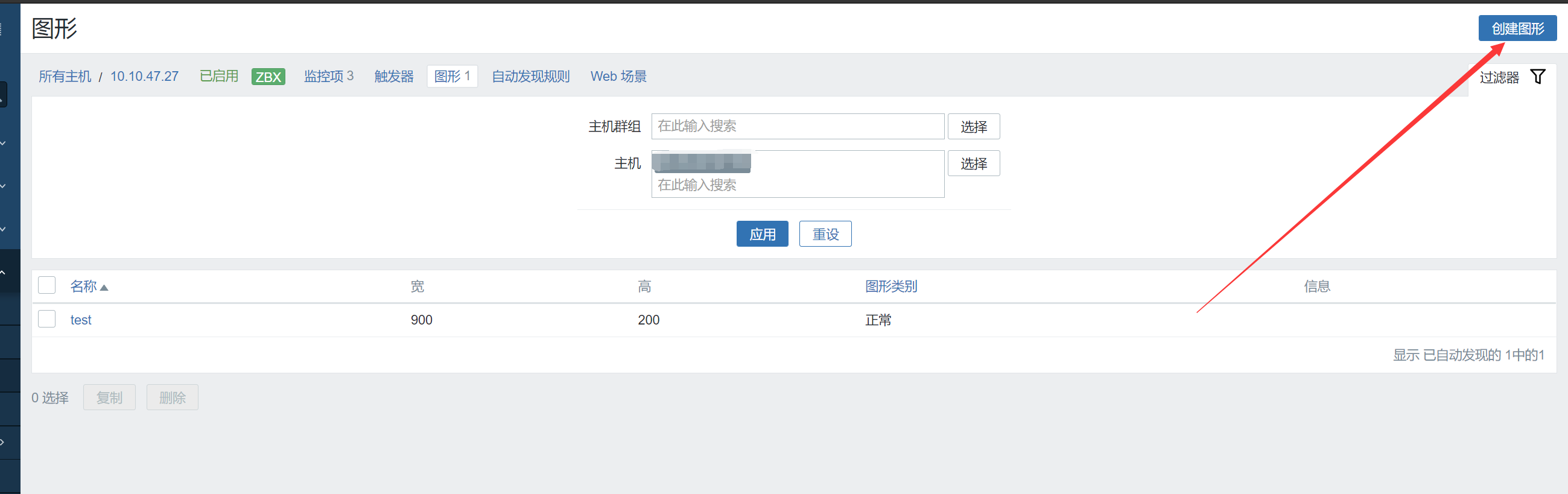
Task: Click the 应用 button
Action: pos(762,234)
